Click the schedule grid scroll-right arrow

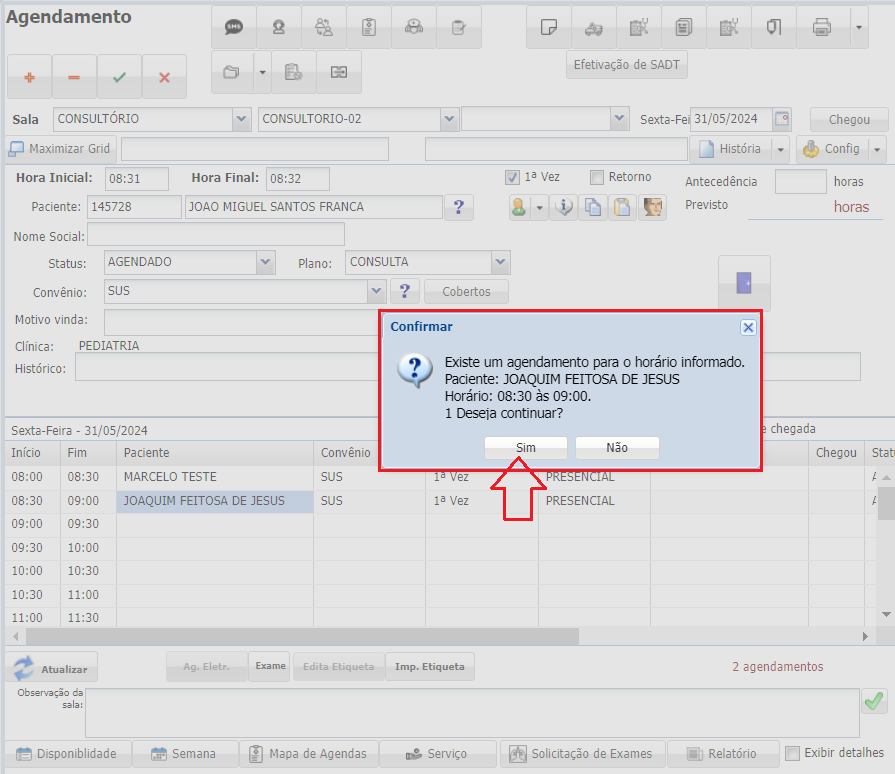click(x=865, y=636)
